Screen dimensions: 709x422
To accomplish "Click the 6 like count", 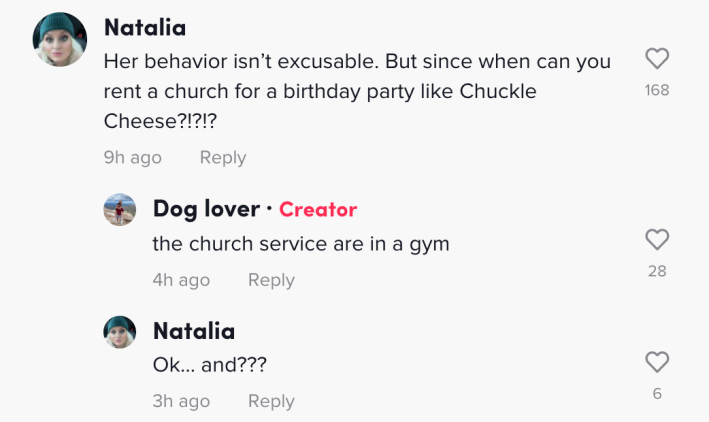I will [657, 393].
